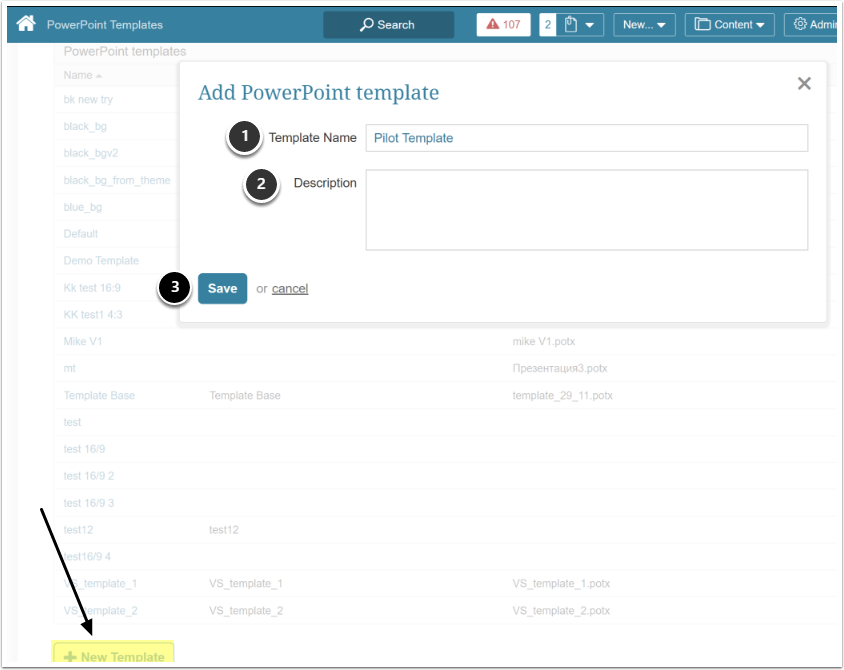Save the new PowerPoint template
The width and height of the screenshot is (844, 670).
222,288
